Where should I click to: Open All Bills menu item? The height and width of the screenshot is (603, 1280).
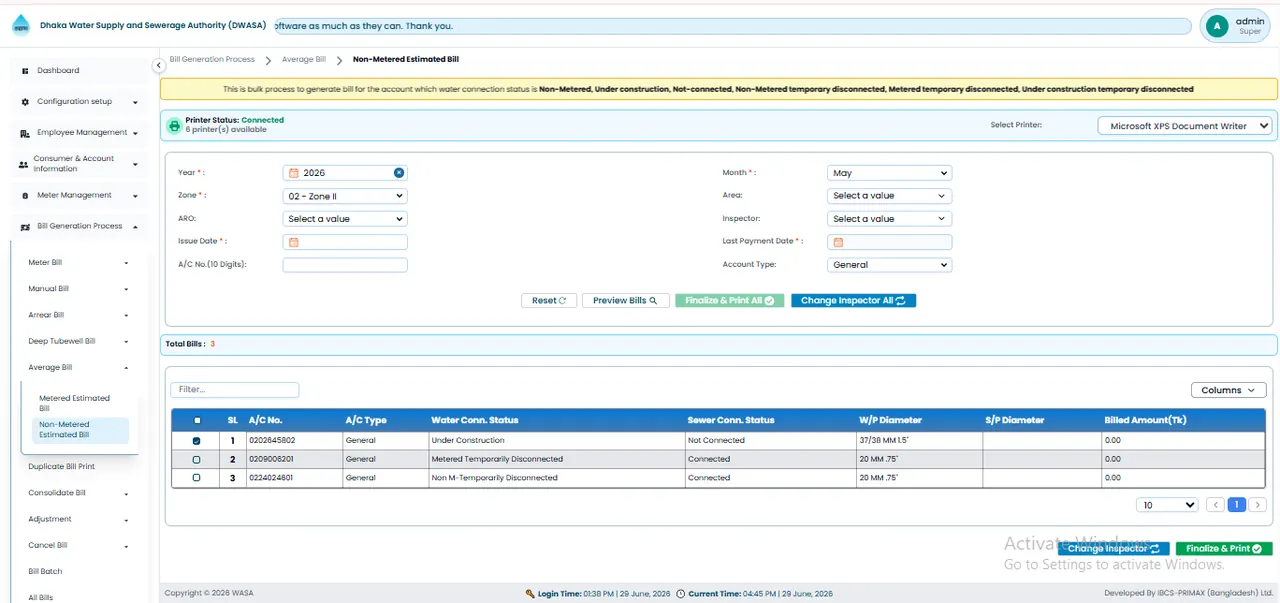click(x=41, y=597)
